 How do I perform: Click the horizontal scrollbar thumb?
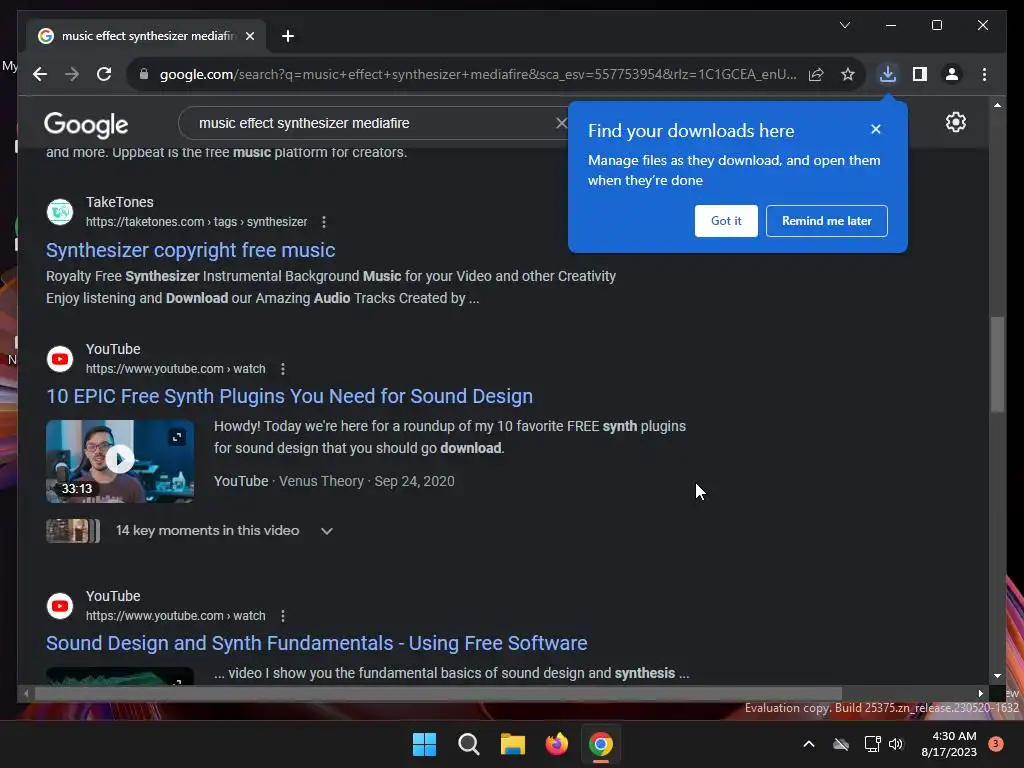pyautogui.click(x=438, y=694)
